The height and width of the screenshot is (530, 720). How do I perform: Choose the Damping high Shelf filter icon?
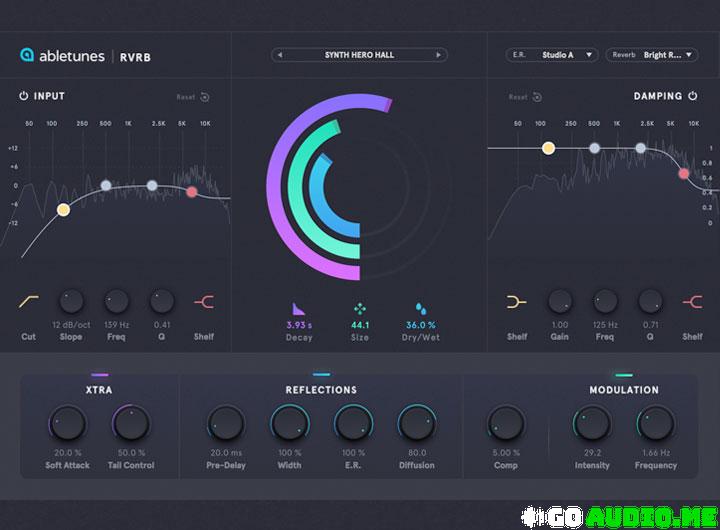pos(692,302)
